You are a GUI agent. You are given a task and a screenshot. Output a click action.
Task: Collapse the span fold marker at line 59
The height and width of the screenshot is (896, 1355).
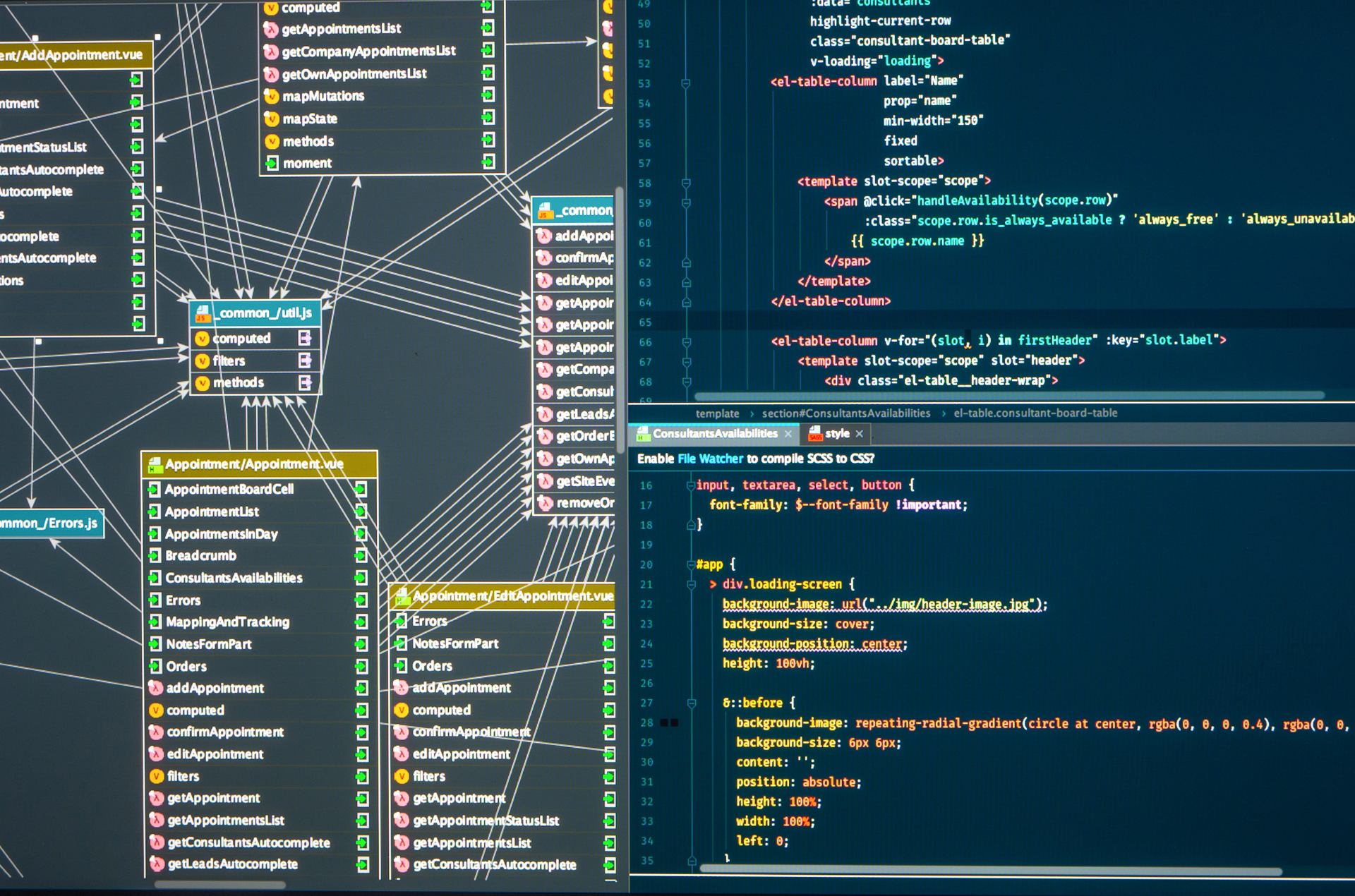(685, 203)
